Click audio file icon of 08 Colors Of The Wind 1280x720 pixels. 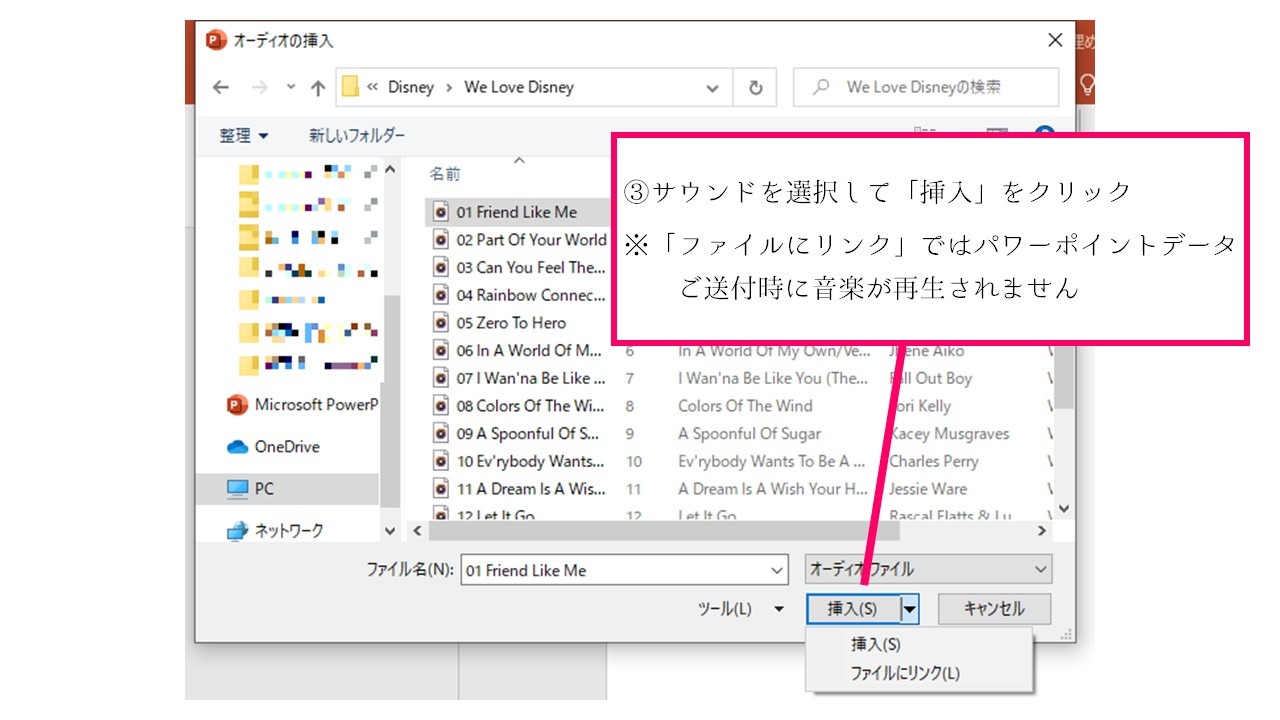click(x=441, y=406)
